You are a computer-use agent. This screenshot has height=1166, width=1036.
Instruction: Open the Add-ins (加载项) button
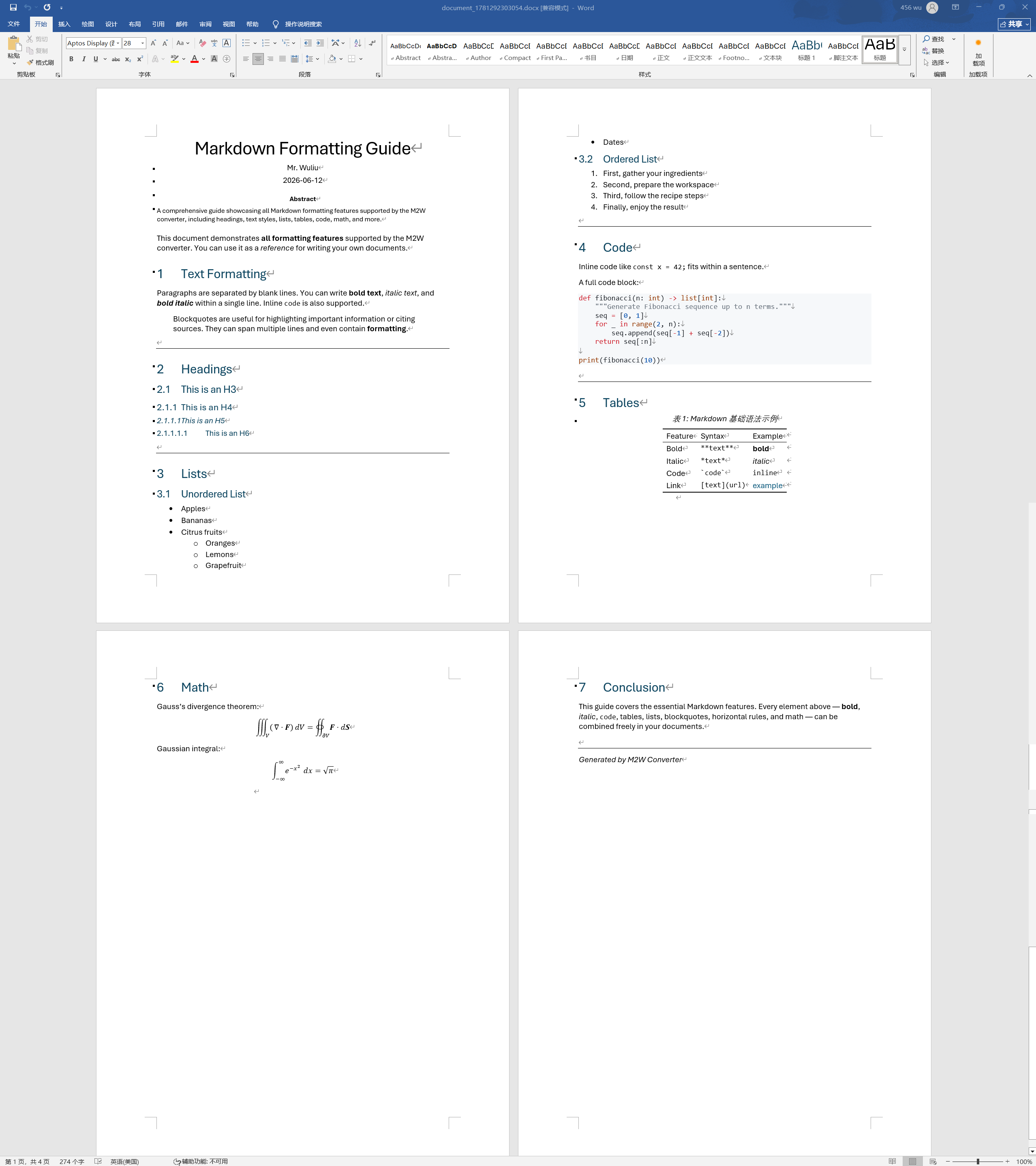point(978,52)
